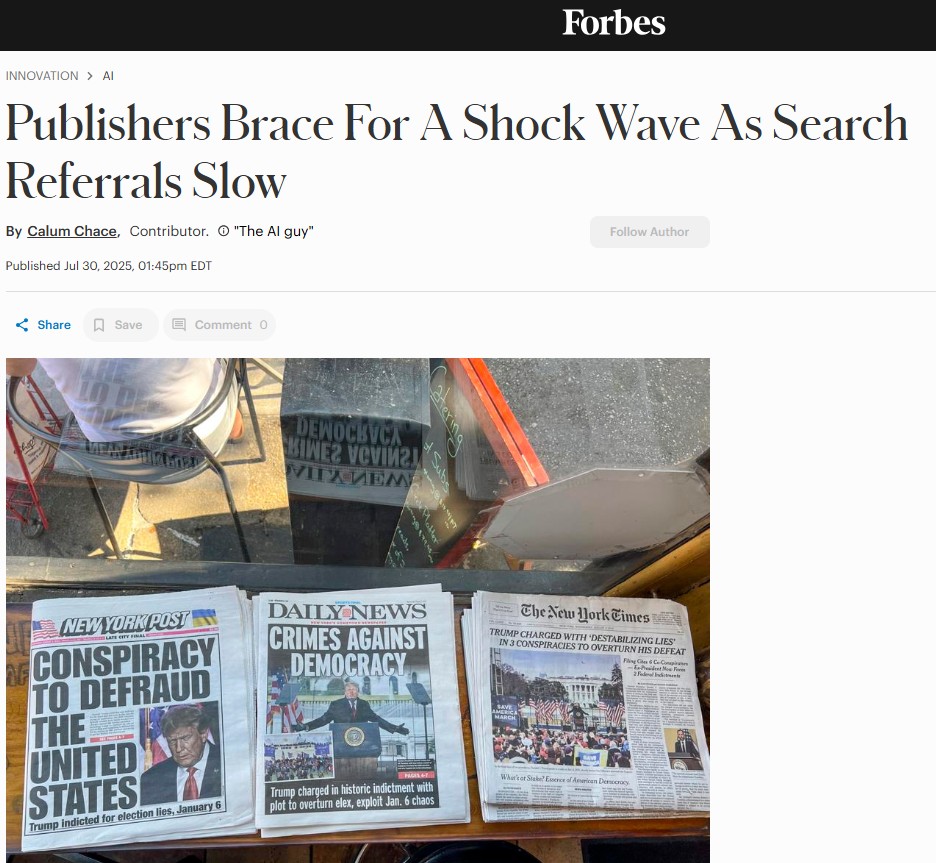Open the Comment section button

[220, 325]
